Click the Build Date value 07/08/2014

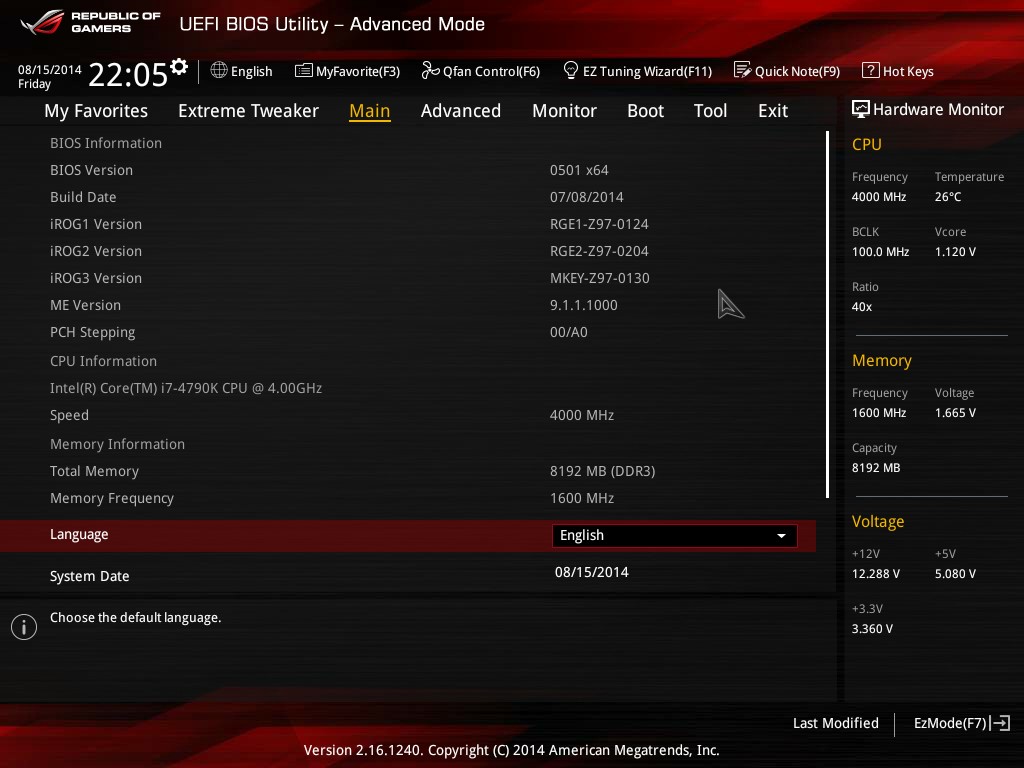tap(586, 197)
